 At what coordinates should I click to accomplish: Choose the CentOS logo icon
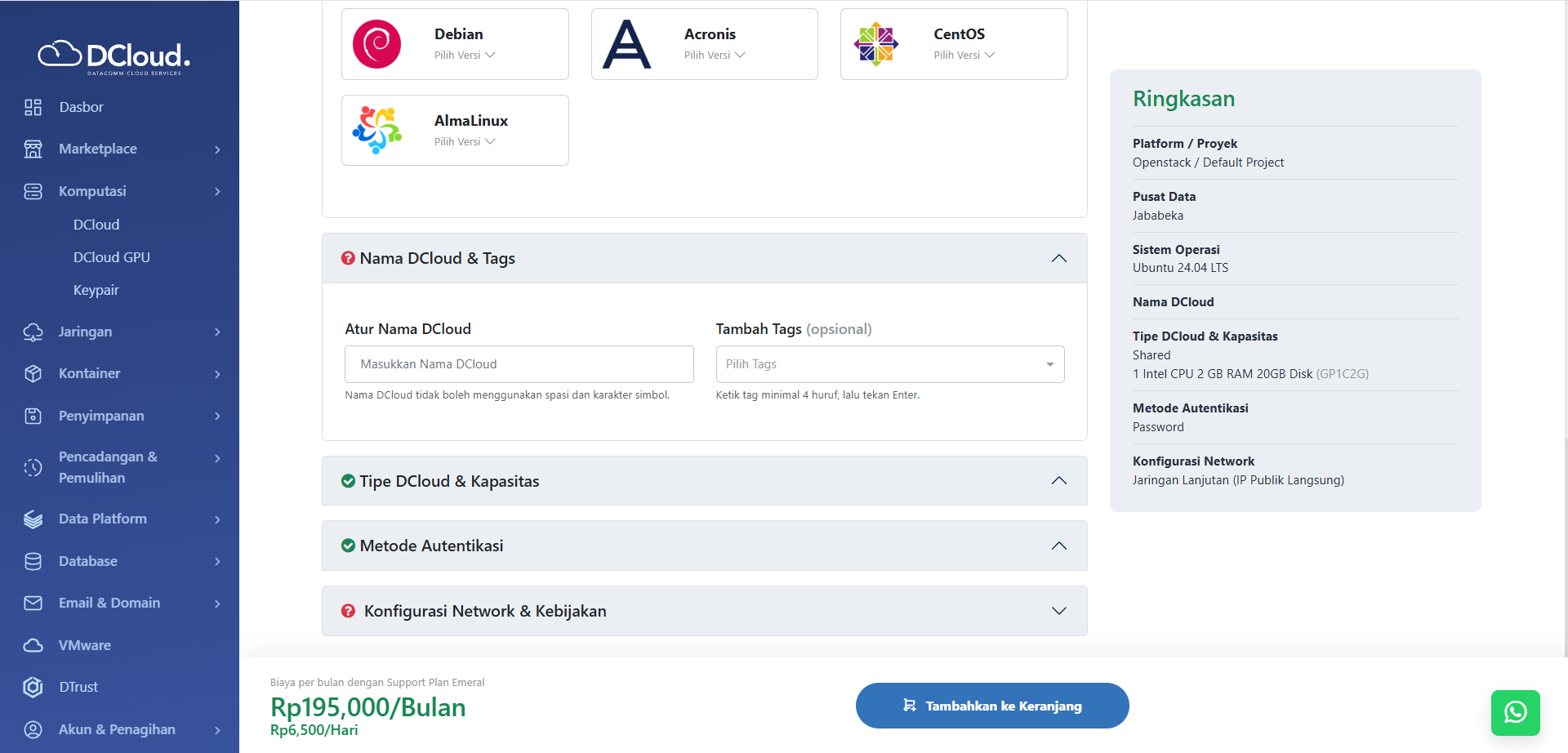(875, 44)
